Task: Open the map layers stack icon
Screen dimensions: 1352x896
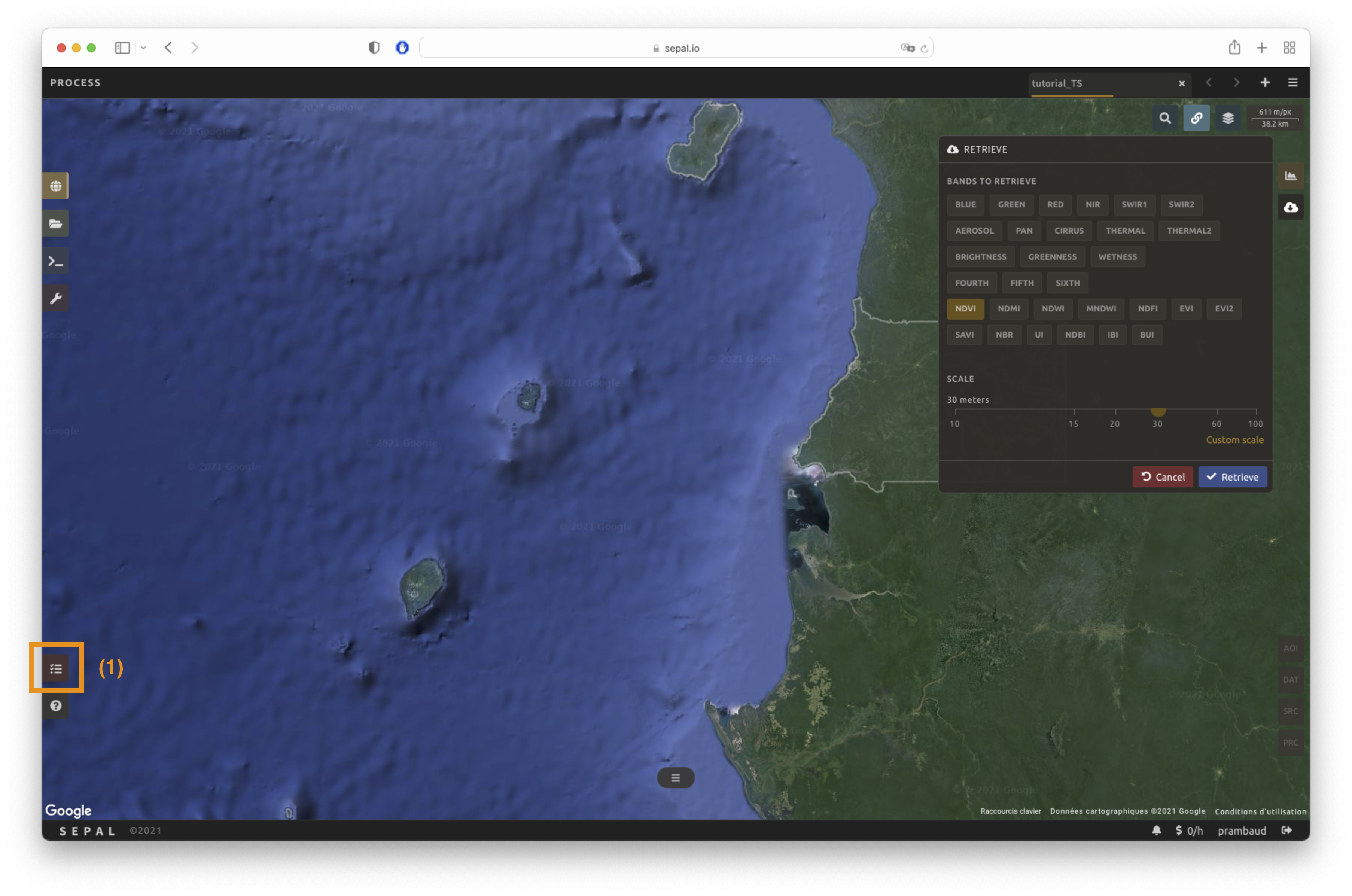Action: click(1227, 118)
